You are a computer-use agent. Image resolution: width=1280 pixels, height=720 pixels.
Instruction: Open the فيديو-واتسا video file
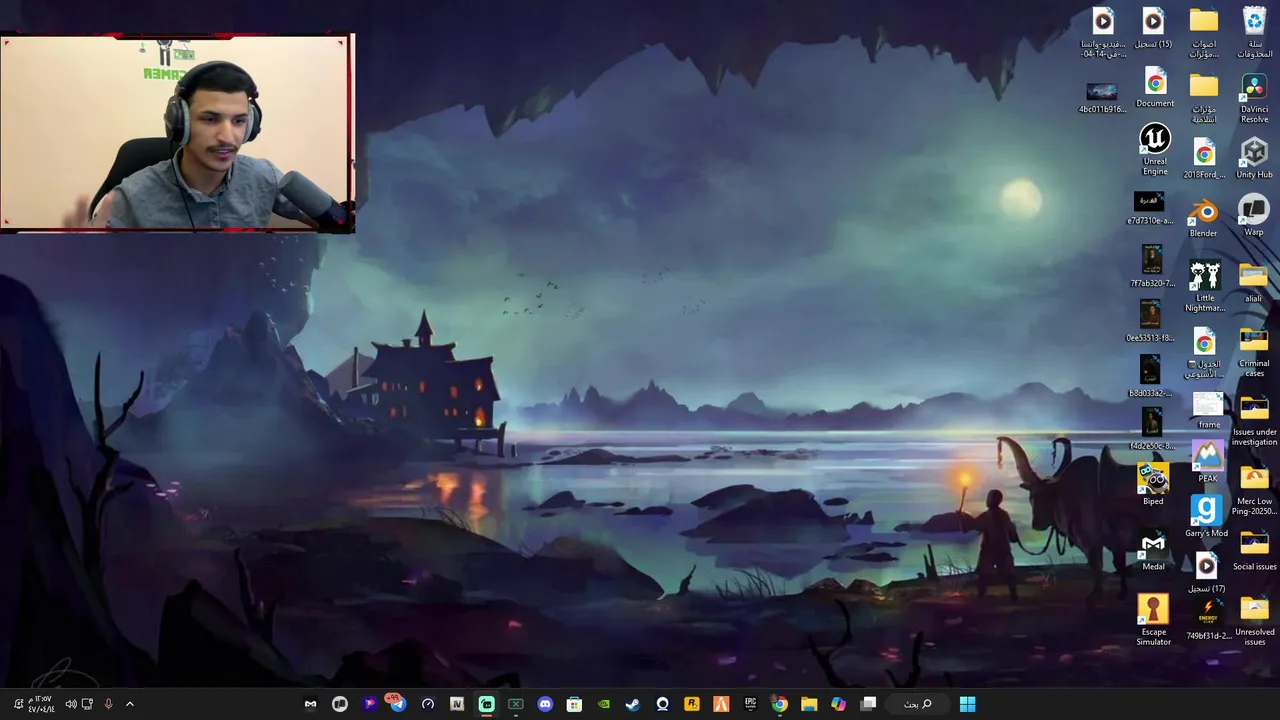pos(1103,32)
